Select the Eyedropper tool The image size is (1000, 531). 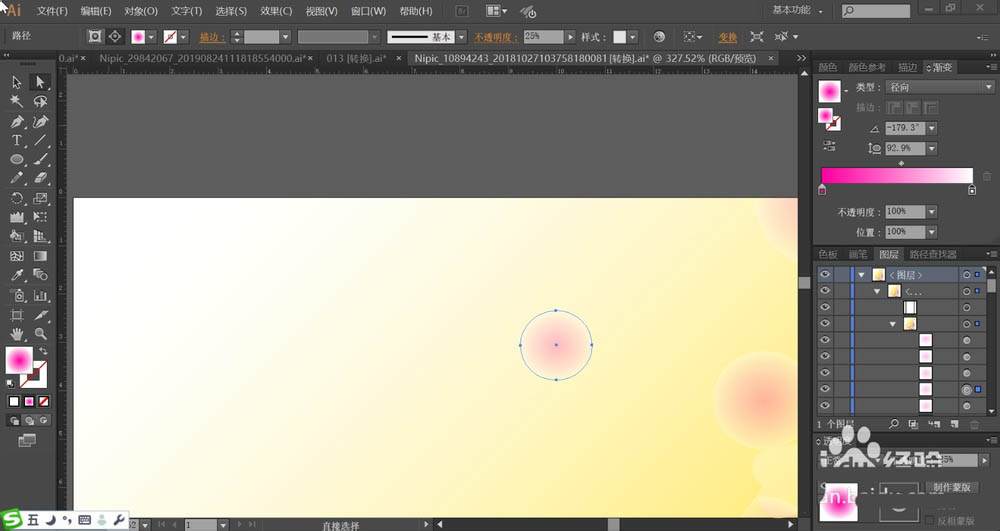point(17,275)
